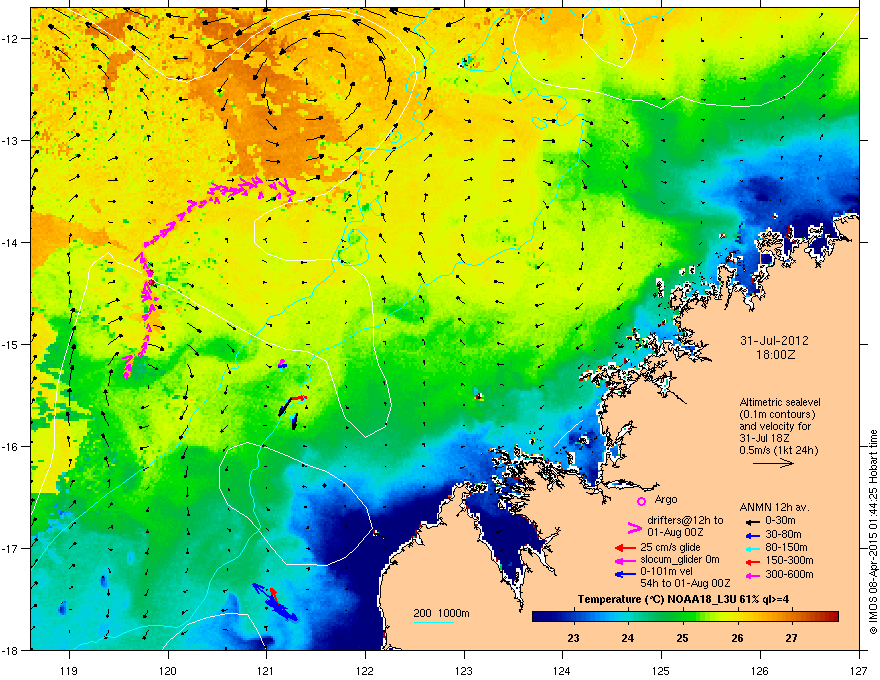
Task: Click the red glider arrow near longitude 121.3, latitude -15.5
Action: coord(298,398)
